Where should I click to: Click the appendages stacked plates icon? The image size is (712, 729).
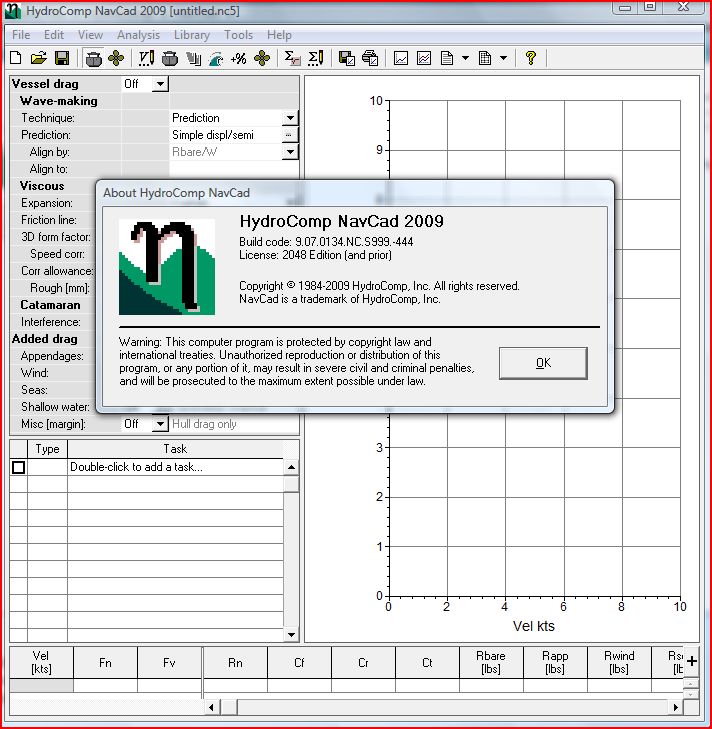[x=193, y=58]
